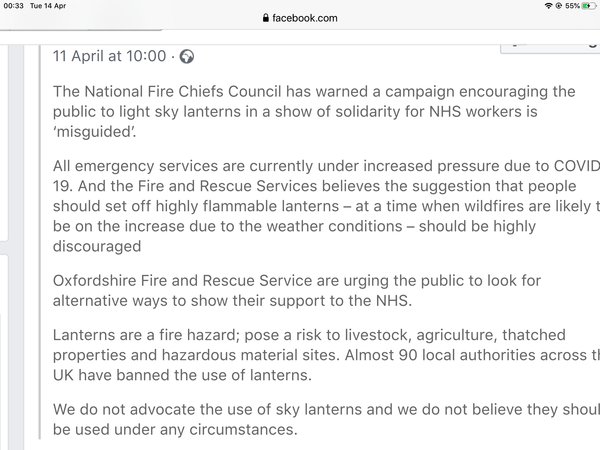Tap the padlock icon beside facebook.com
The height and width of the screenshot is (450, 600).
tap(266, 18)
